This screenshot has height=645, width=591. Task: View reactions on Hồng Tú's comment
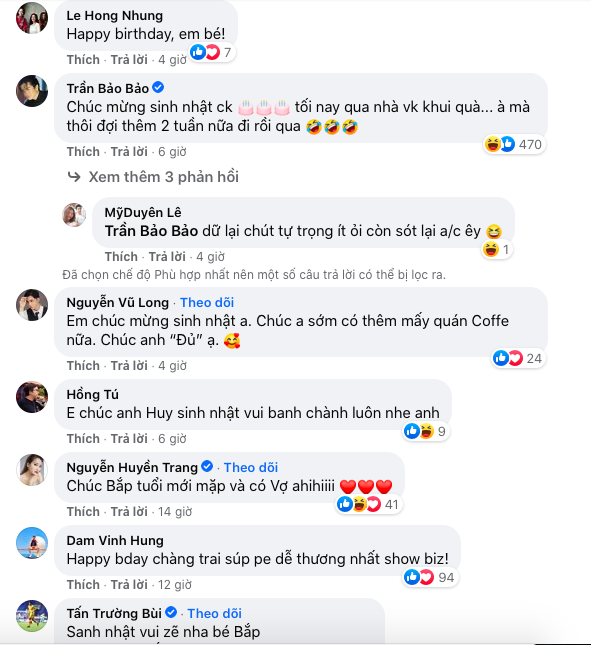tap(426, 431)
